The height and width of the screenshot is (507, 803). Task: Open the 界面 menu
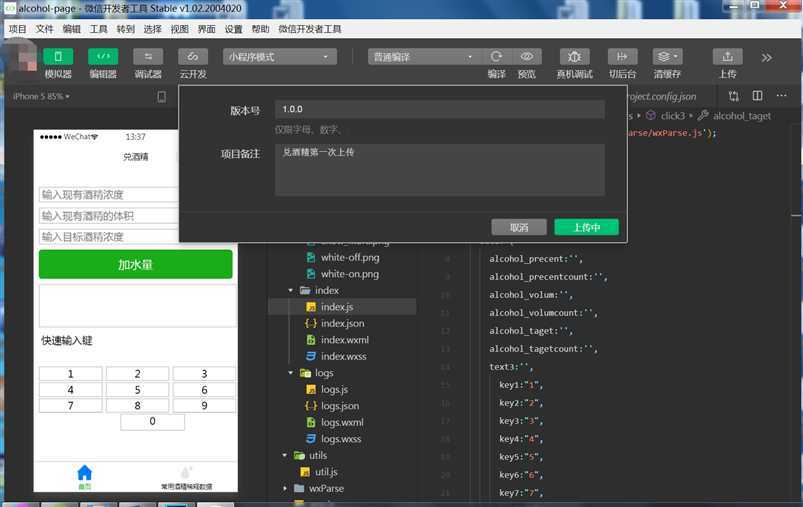pyautogui.click(x=206, y=29)
